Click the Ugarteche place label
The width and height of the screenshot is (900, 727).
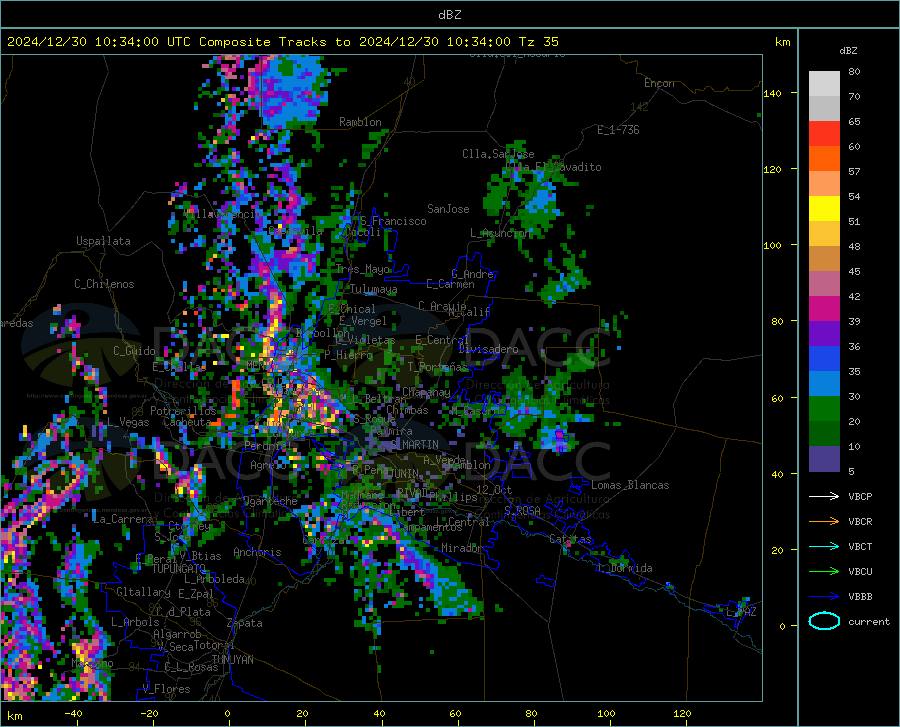(x=270, y=501)
